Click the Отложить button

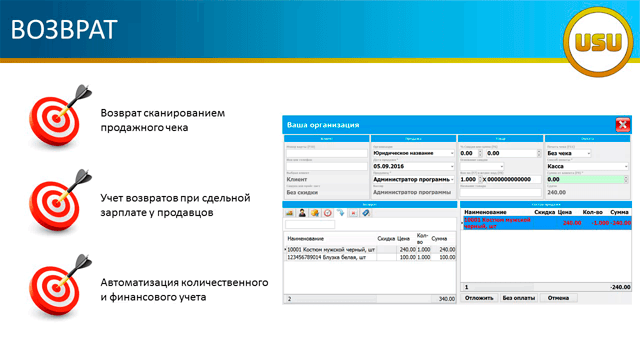(479, 298)
